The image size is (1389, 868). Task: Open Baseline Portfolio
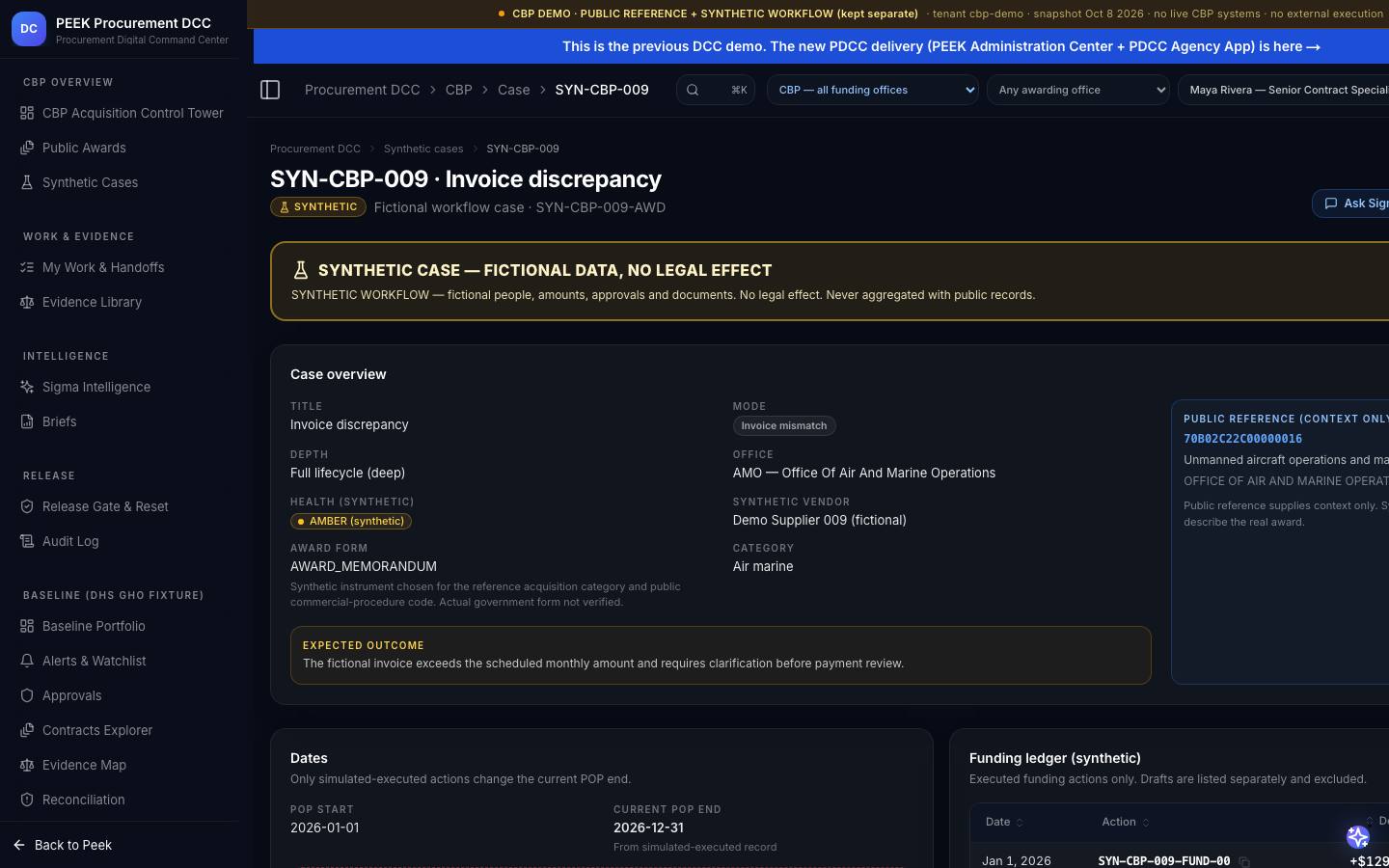[x=122, y=626]
